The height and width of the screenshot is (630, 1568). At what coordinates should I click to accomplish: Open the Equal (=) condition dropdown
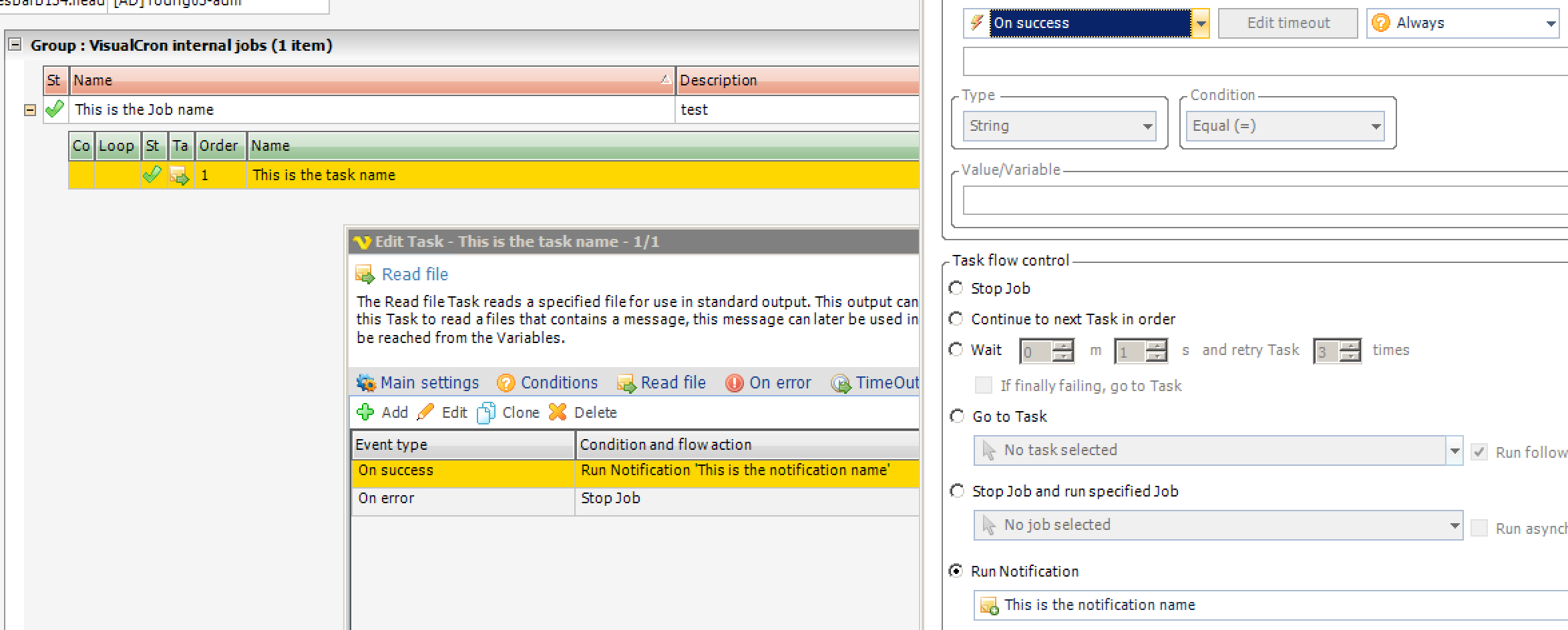tap(1375, 126)
